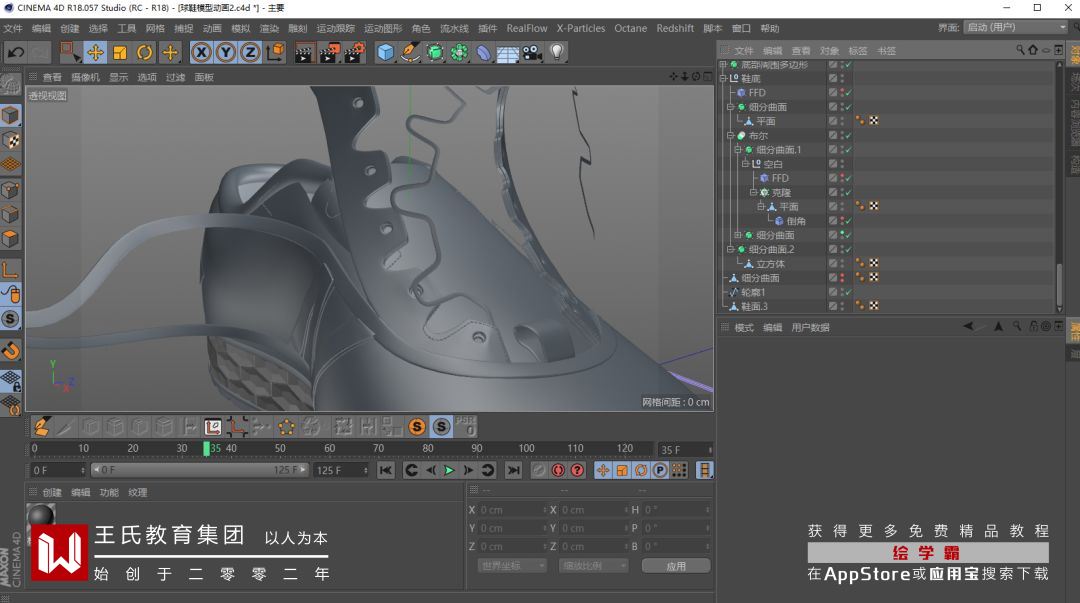The width and height of the screenshot is (1080, 603).
Task: Select the Move tool in top toolbar
Action: point(95,52)
